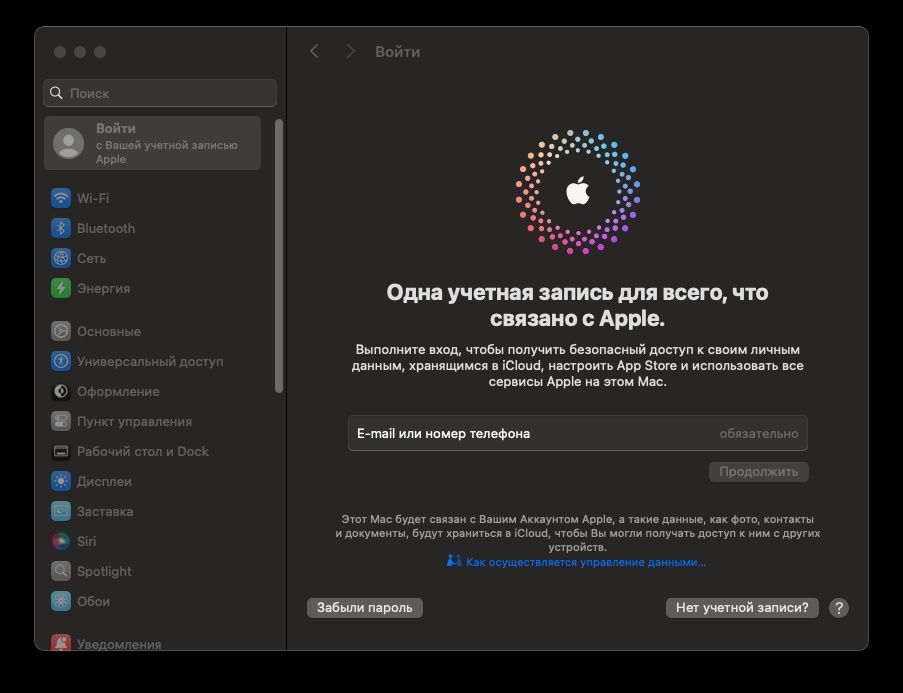Click the search magnifier icon

tap(56, 93)
